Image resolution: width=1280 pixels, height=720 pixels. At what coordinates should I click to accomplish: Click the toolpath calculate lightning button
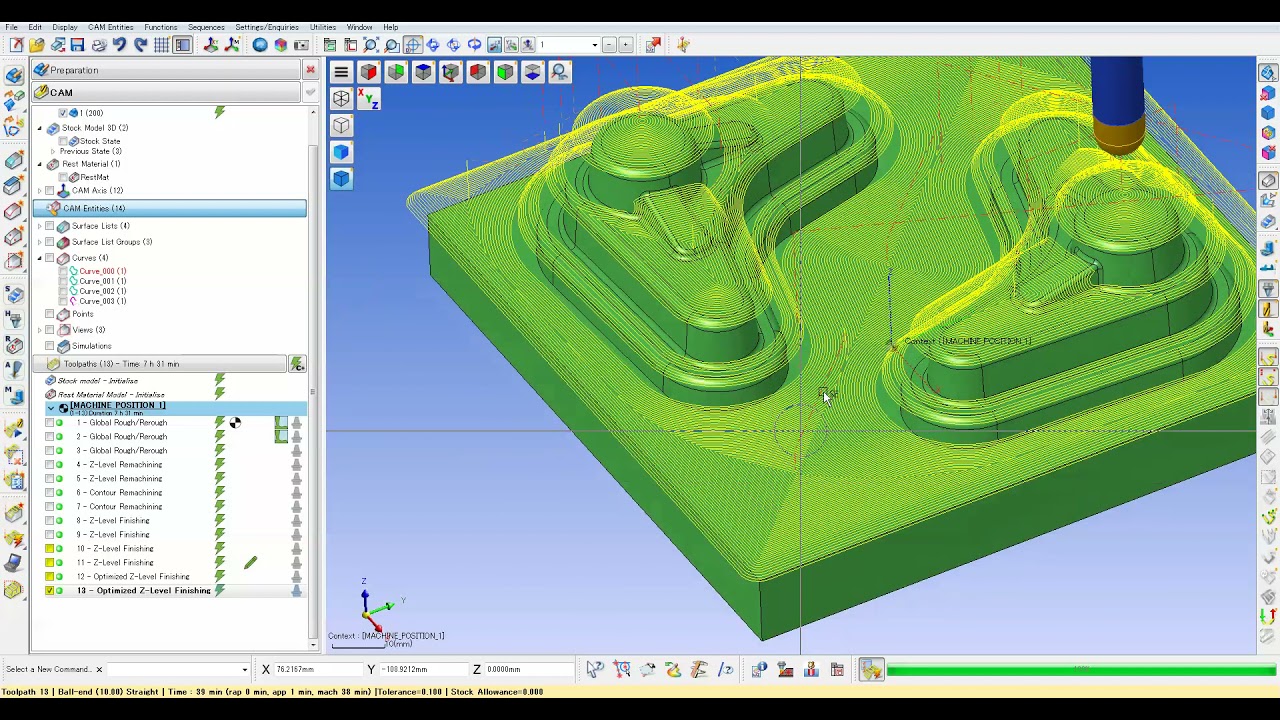coord(297,364)
